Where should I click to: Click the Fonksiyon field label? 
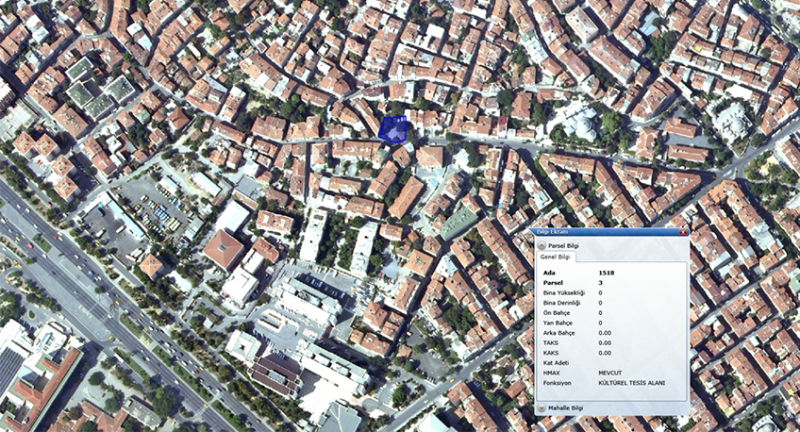point(556,384)
